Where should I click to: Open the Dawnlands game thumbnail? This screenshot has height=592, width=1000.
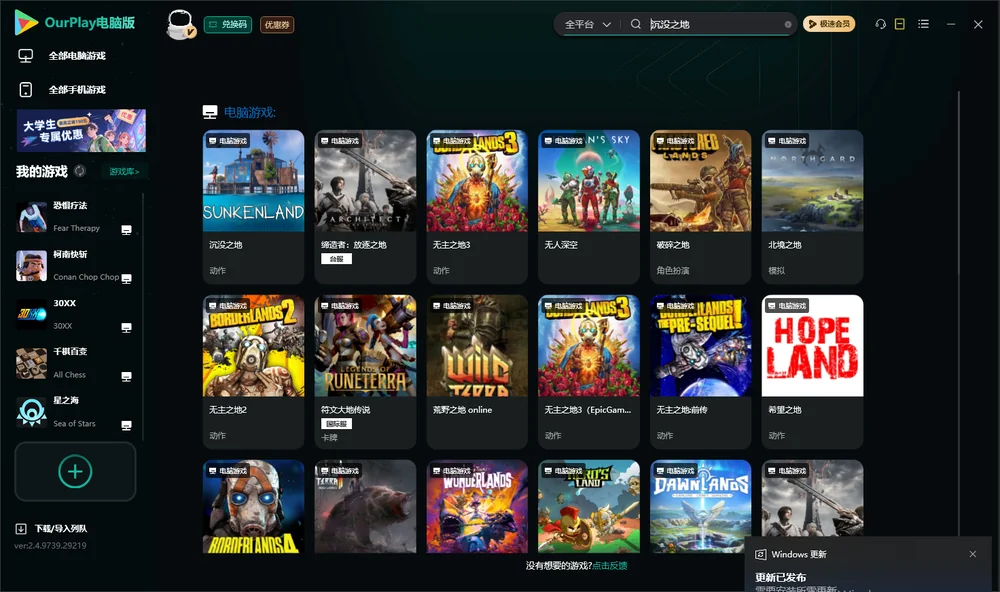pos(700,507)
